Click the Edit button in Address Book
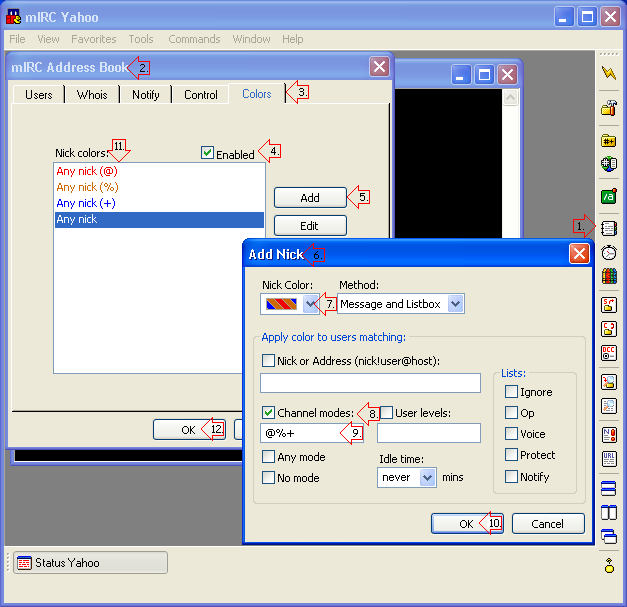The height and width of the screenshot is (607, 627). point(310,226)
